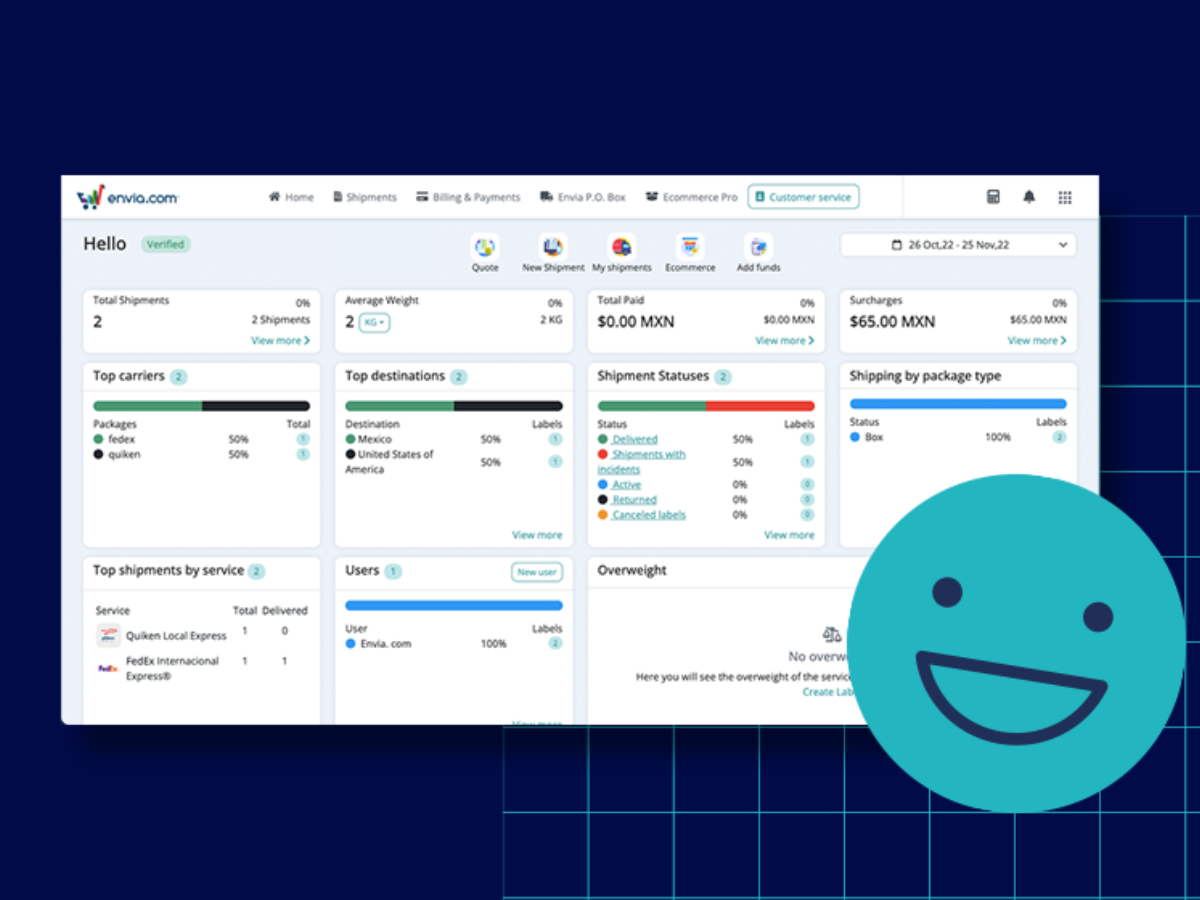Viewport: 1200px width, 900px height.
Task: Click the black quiken color dot
Action: [x=99, y=454]
